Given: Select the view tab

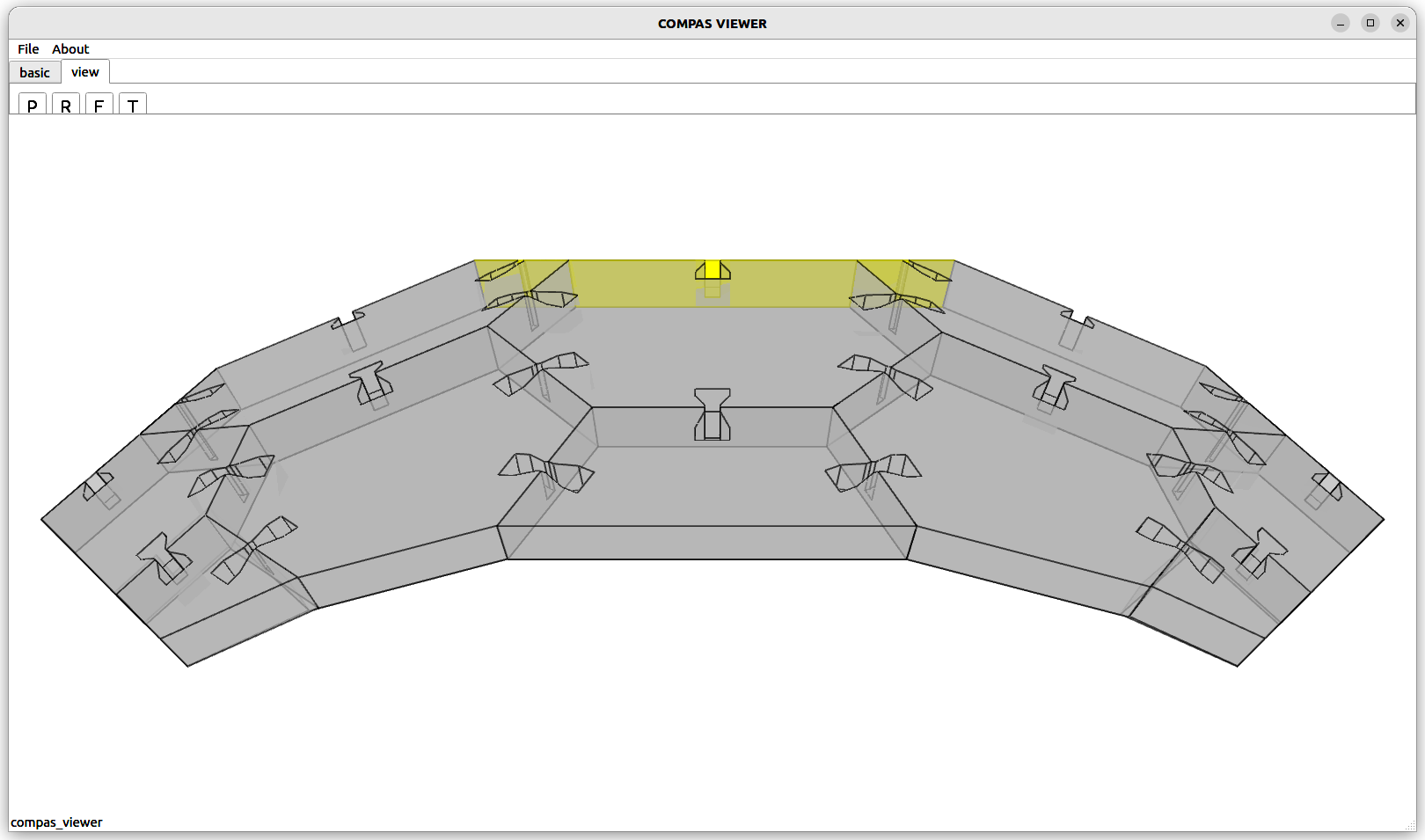Looking at the screenshot, I should coord(85,72).
